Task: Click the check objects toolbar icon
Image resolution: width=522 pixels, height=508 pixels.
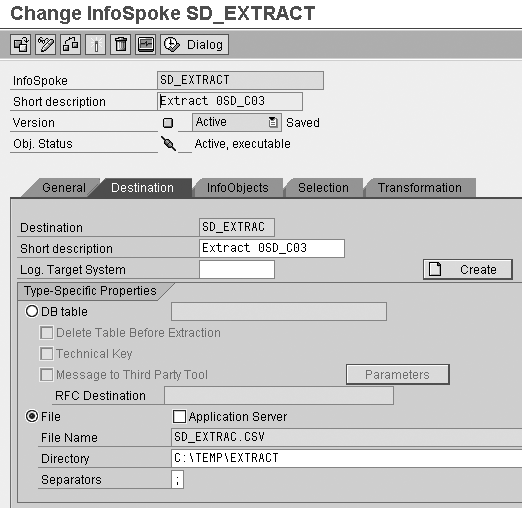Action: point(71,45)
